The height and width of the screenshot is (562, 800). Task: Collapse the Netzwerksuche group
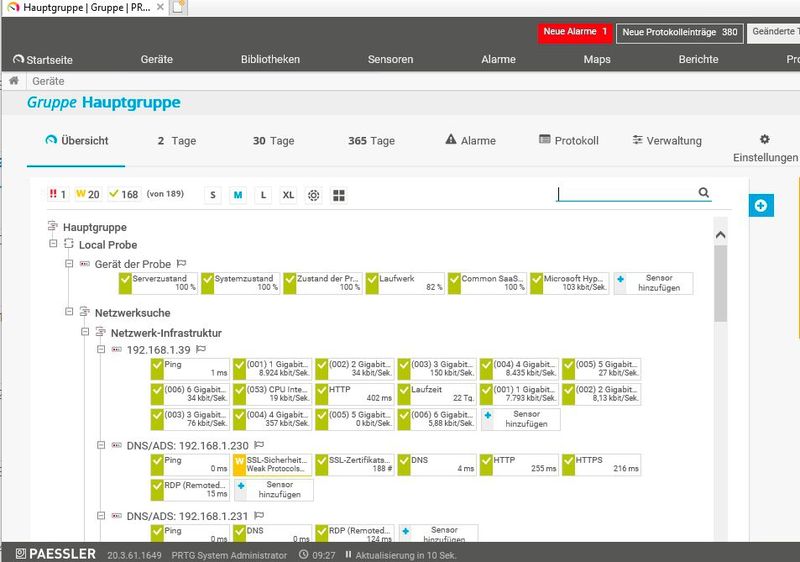click(x=69, y=311)
